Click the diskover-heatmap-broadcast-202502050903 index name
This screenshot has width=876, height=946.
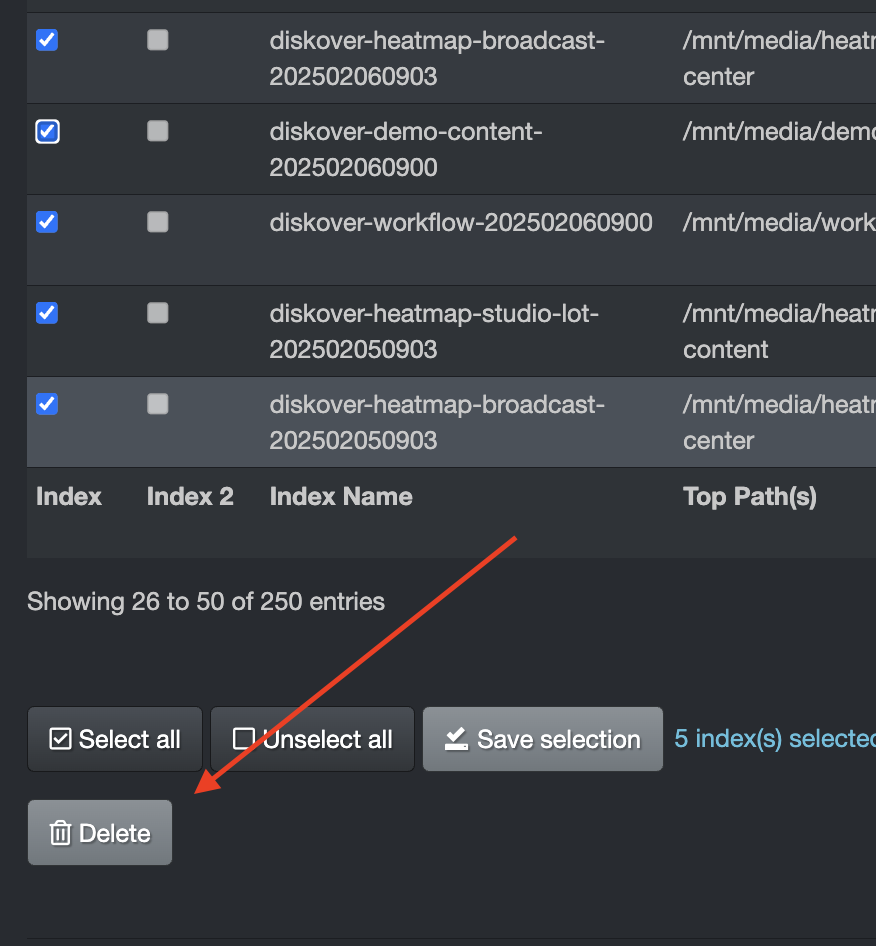pos(437,422)
